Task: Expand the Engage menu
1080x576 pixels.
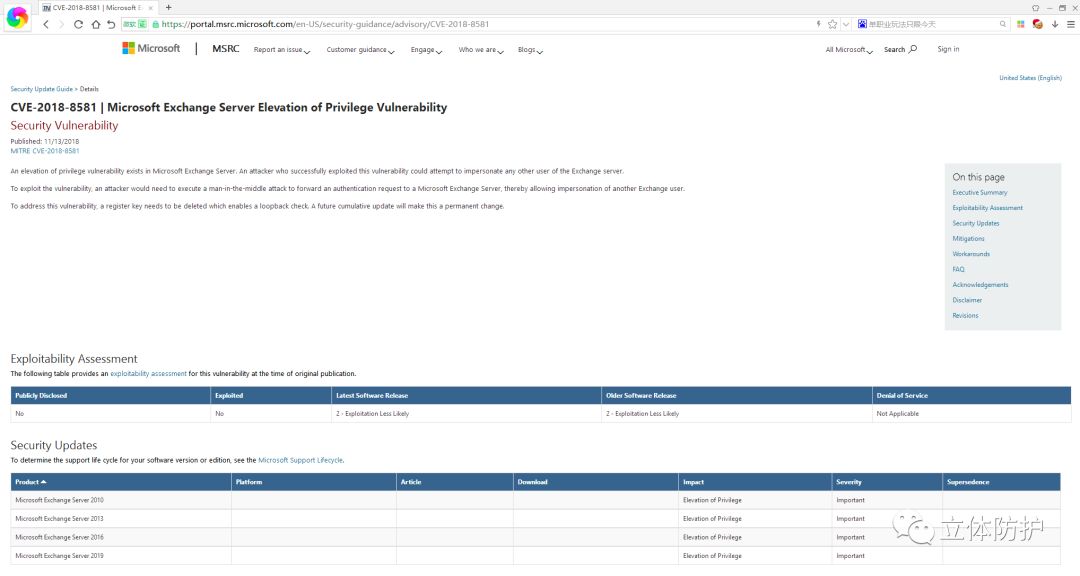Action: (x=426, y=50)
